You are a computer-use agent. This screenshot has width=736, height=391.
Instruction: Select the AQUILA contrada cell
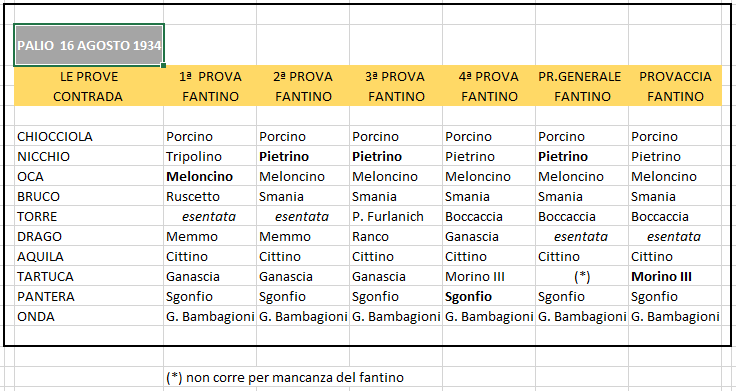[89, 256]
